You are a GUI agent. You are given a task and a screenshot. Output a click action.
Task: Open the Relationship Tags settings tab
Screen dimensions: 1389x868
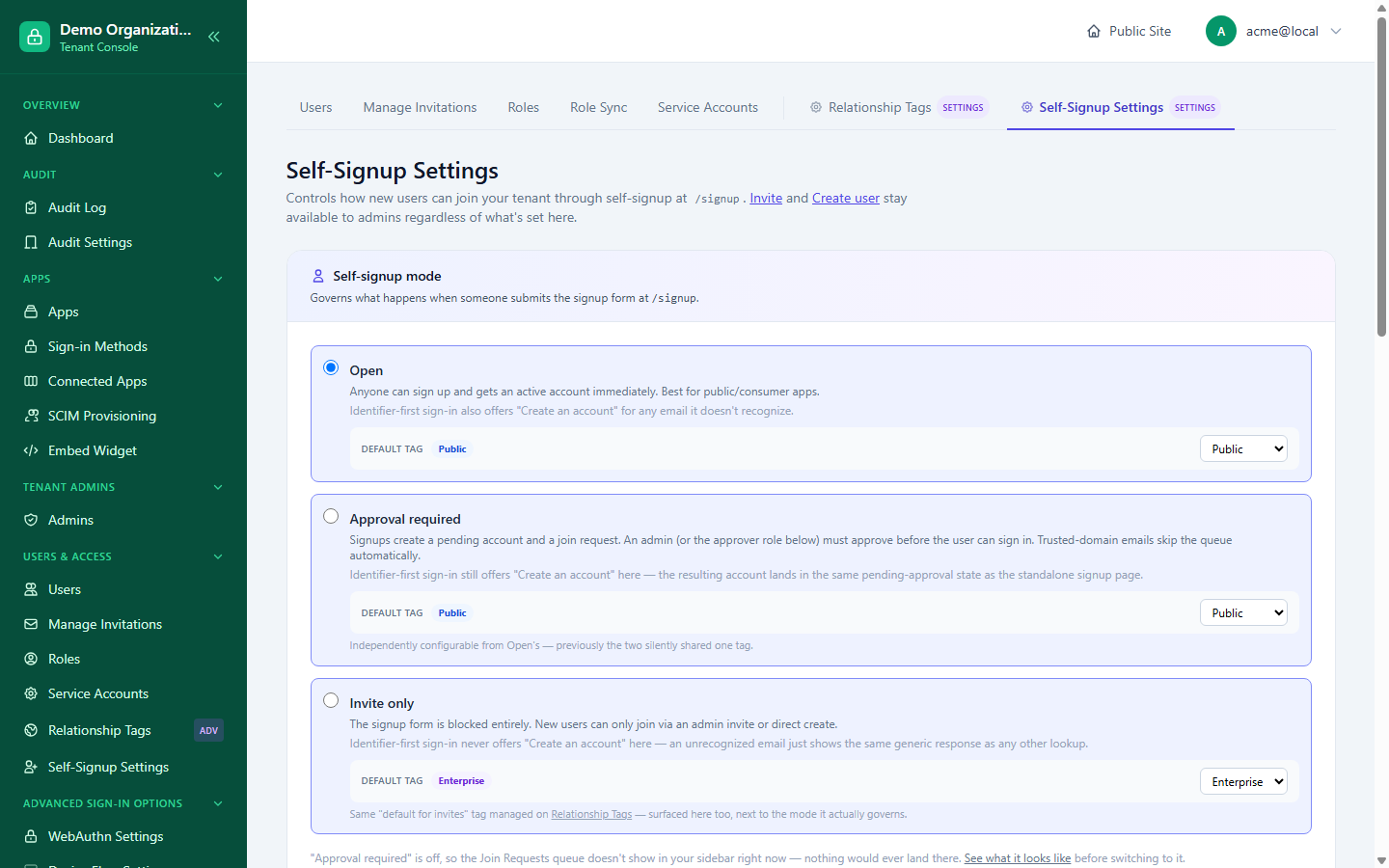(899, 107)
